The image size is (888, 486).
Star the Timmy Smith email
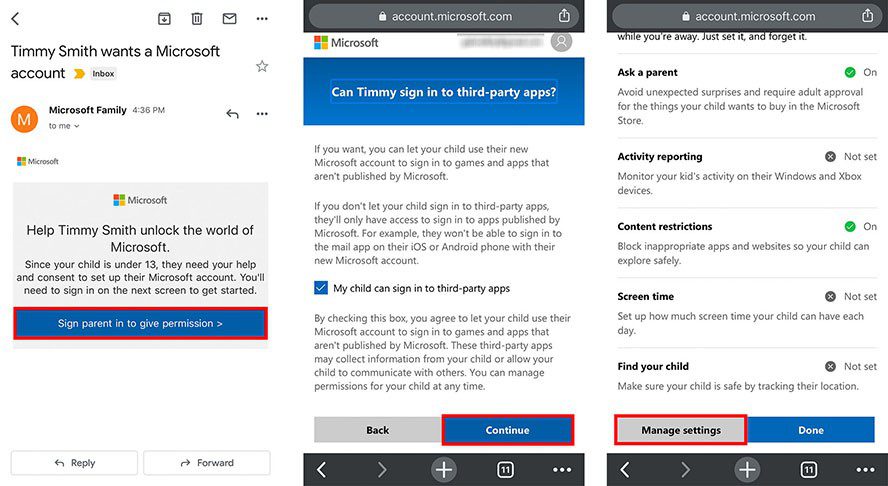[262, 67]
